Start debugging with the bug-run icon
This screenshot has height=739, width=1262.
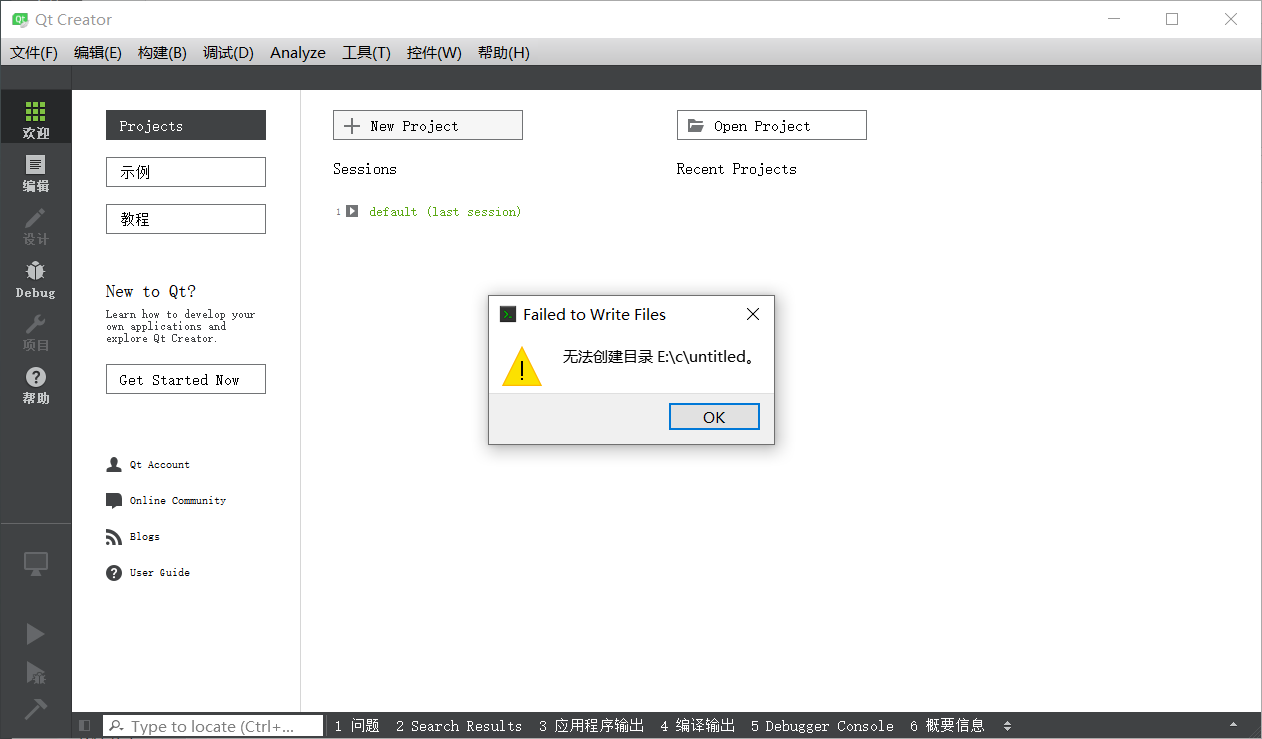tap(35, 672)
